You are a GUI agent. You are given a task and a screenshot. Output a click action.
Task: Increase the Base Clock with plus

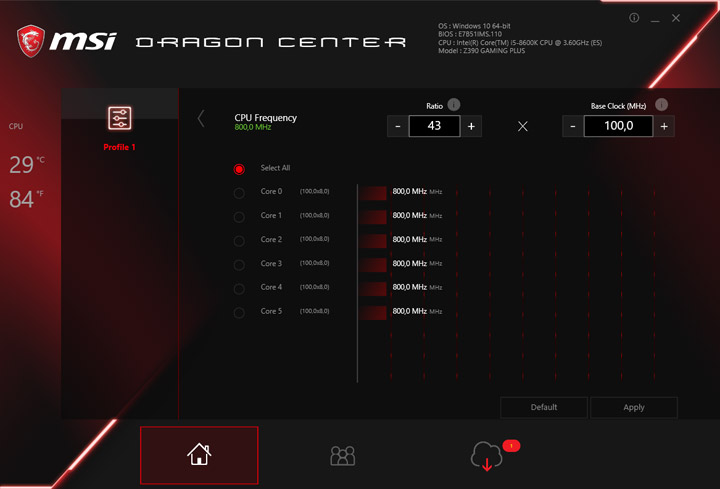coord(664,126)
